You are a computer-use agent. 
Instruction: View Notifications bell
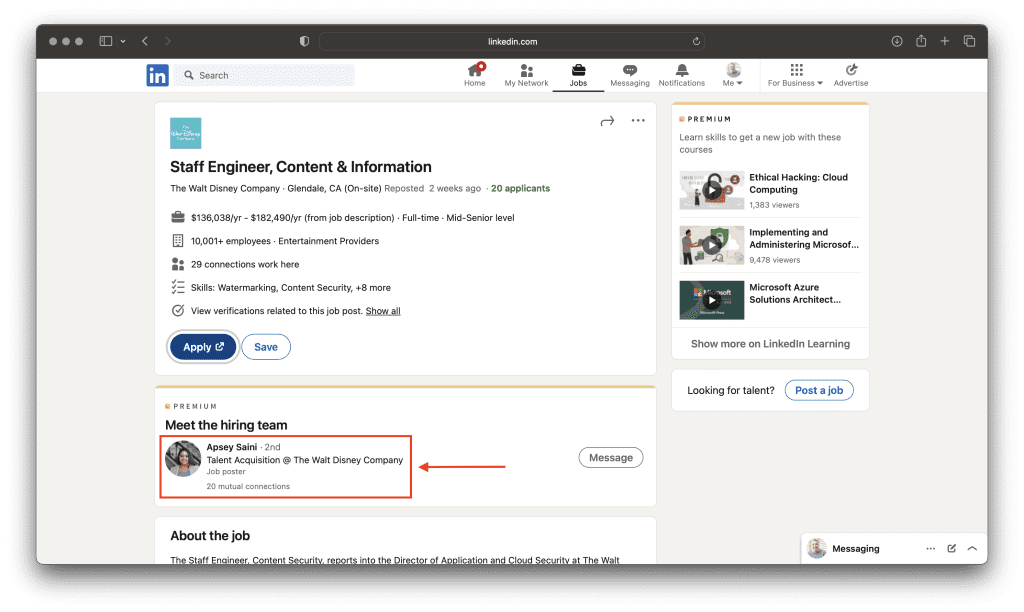682,75
